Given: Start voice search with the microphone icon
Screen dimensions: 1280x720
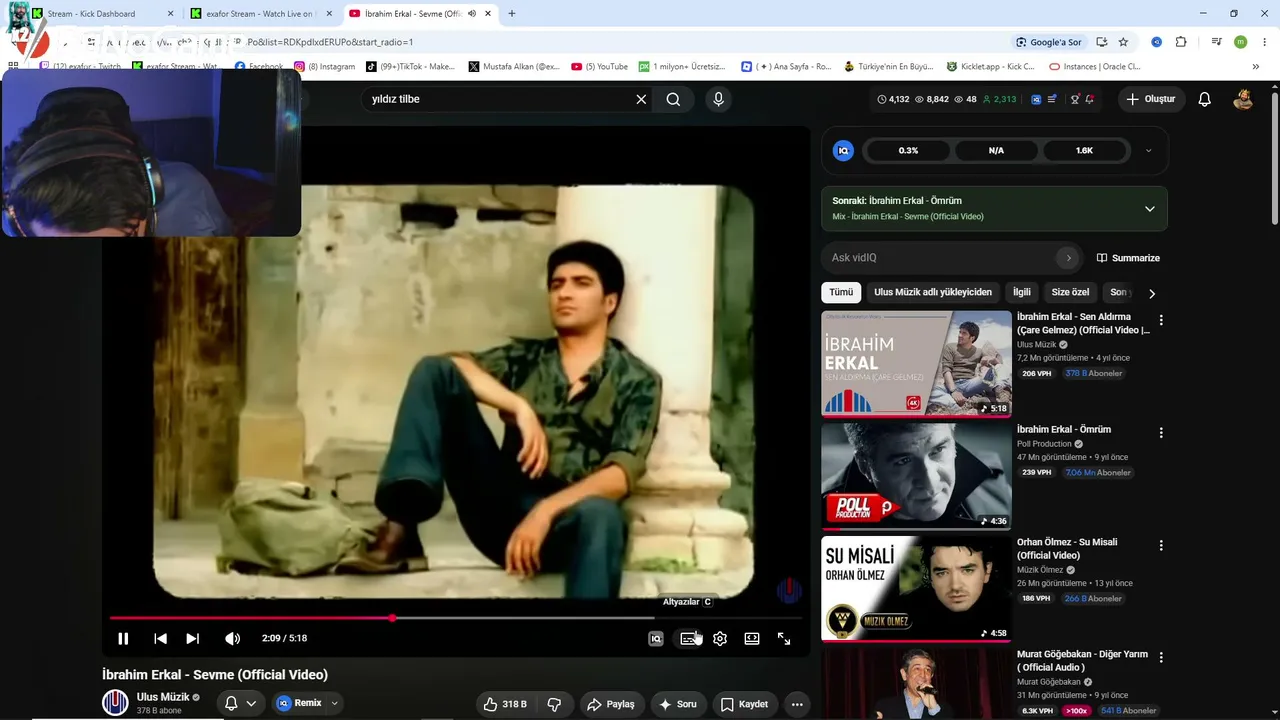Looking at the screenshot, I should [x=718, y=99].
